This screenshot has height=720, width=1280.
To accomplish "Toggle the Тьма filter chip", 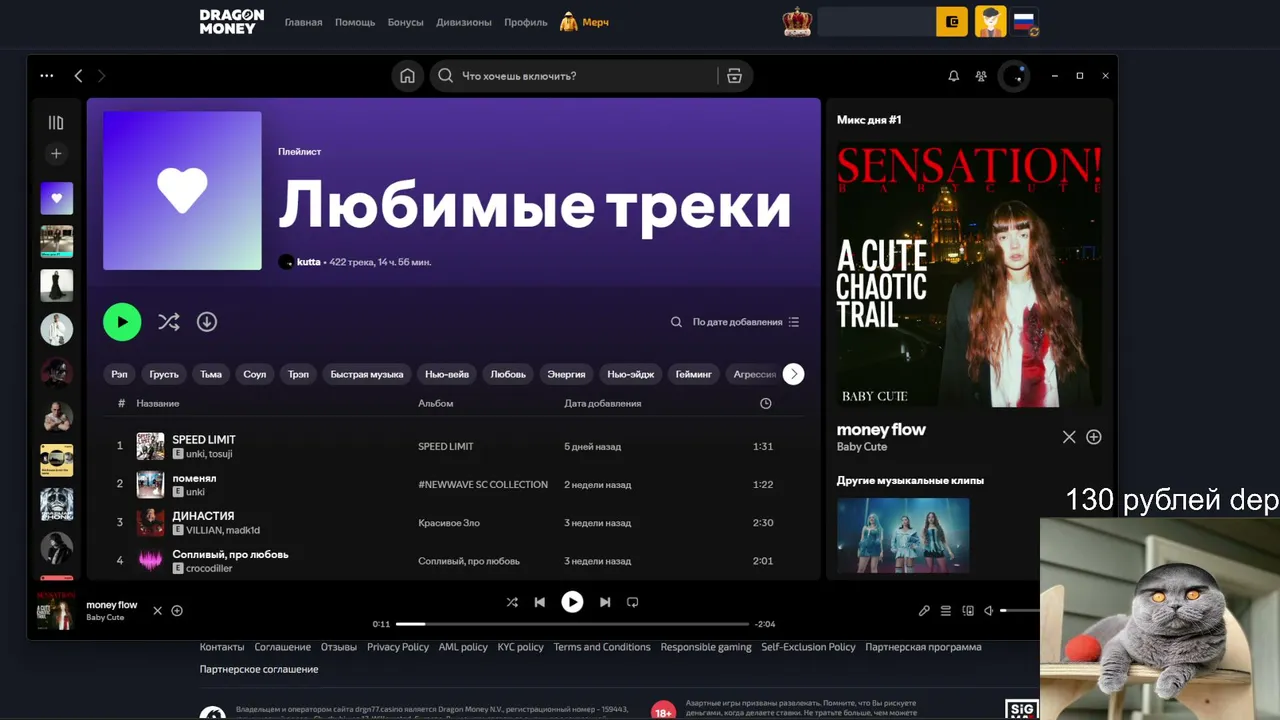I will (x=211, y=374).
